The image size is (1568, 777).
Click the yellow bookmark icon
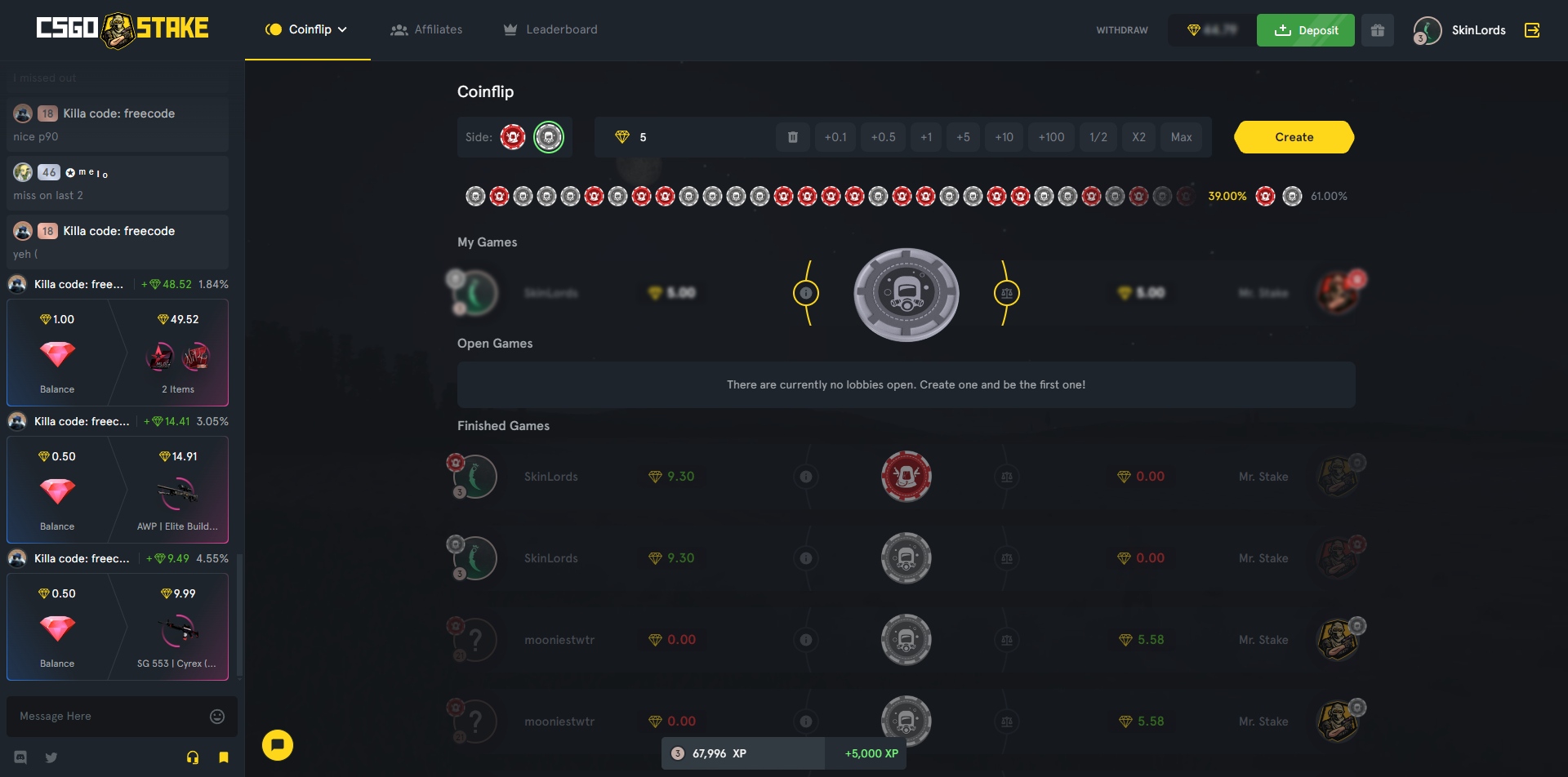[224, 757]
